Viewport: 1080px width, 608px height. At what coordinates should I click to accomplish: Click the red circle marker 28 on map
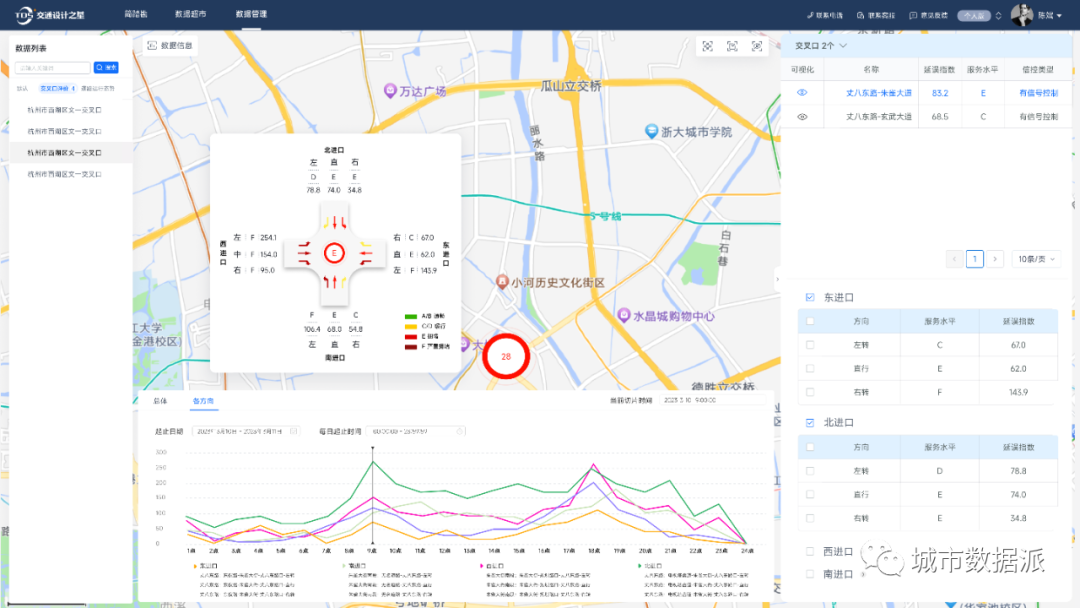point(506,357)
